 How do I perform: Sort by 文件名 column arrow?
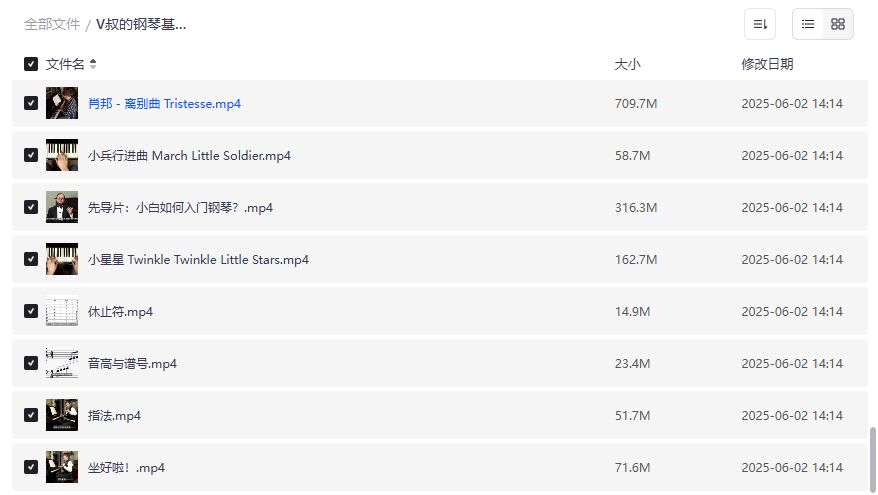(93, 64)
